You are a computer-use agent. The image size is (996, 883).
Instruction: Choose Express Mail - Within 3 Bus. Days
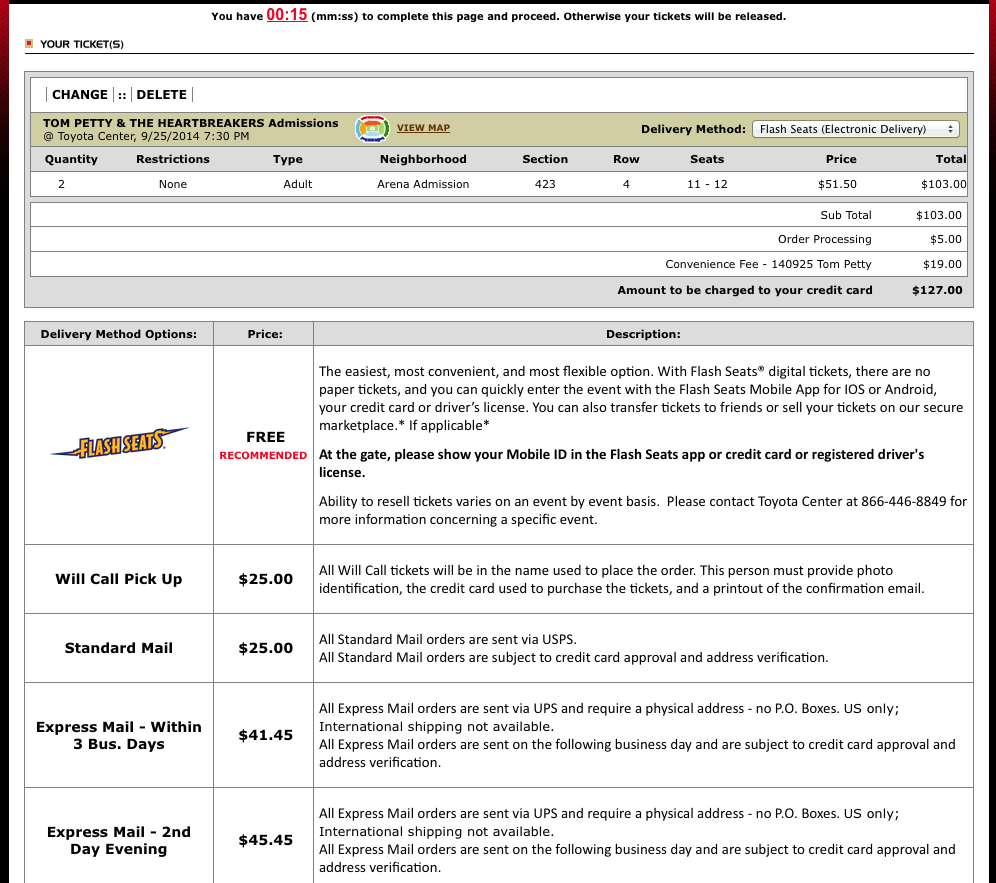coord(119,735)
